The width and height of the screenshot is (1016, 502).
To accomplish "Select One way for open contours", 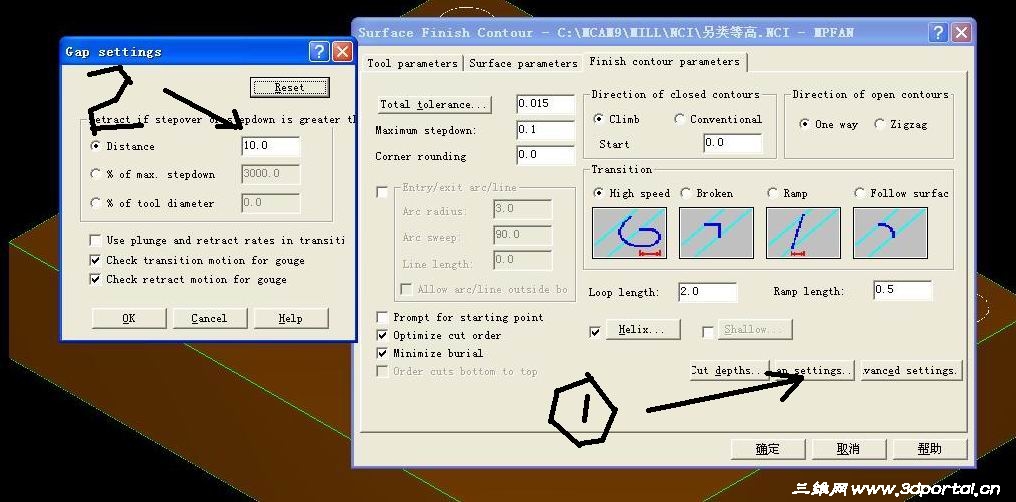I will click(x=805, y=124).
